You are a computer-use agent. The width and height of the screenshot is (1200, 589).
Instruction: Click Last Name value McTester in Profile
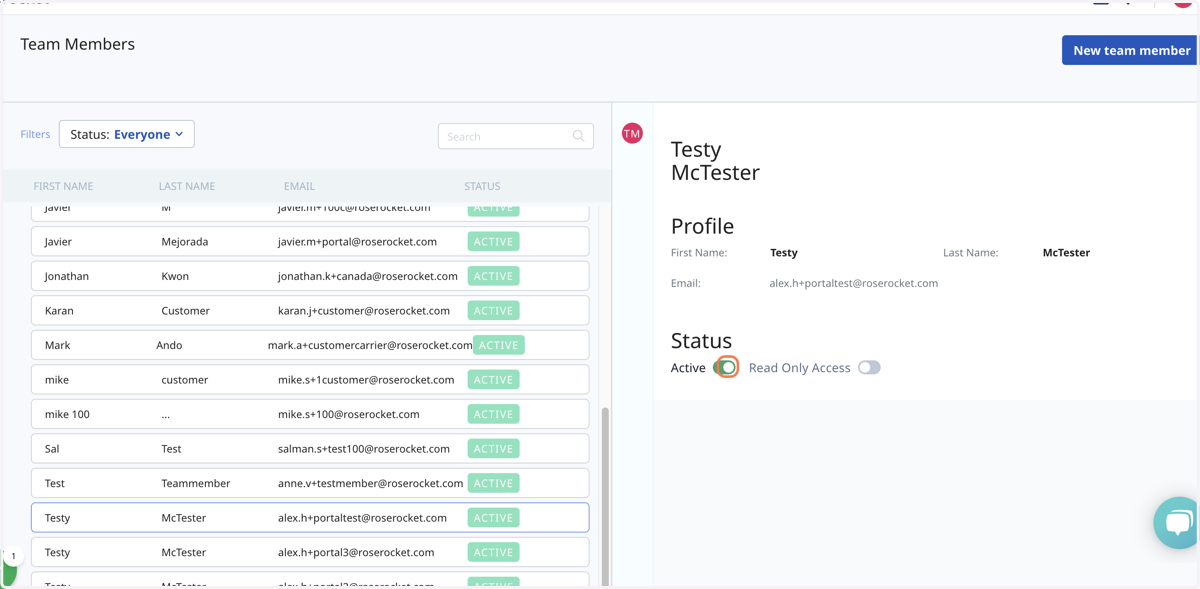click(x=1066, y=253)
